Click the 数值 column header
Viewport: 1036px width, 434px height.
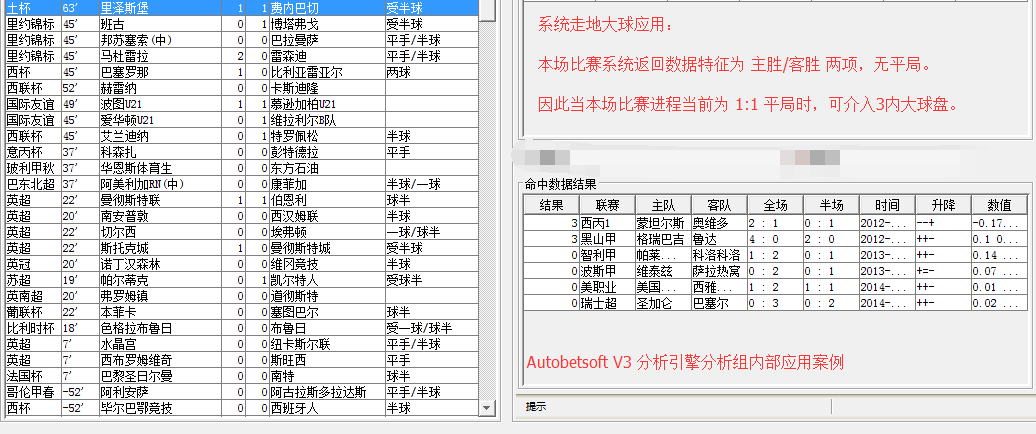[999, 205]
